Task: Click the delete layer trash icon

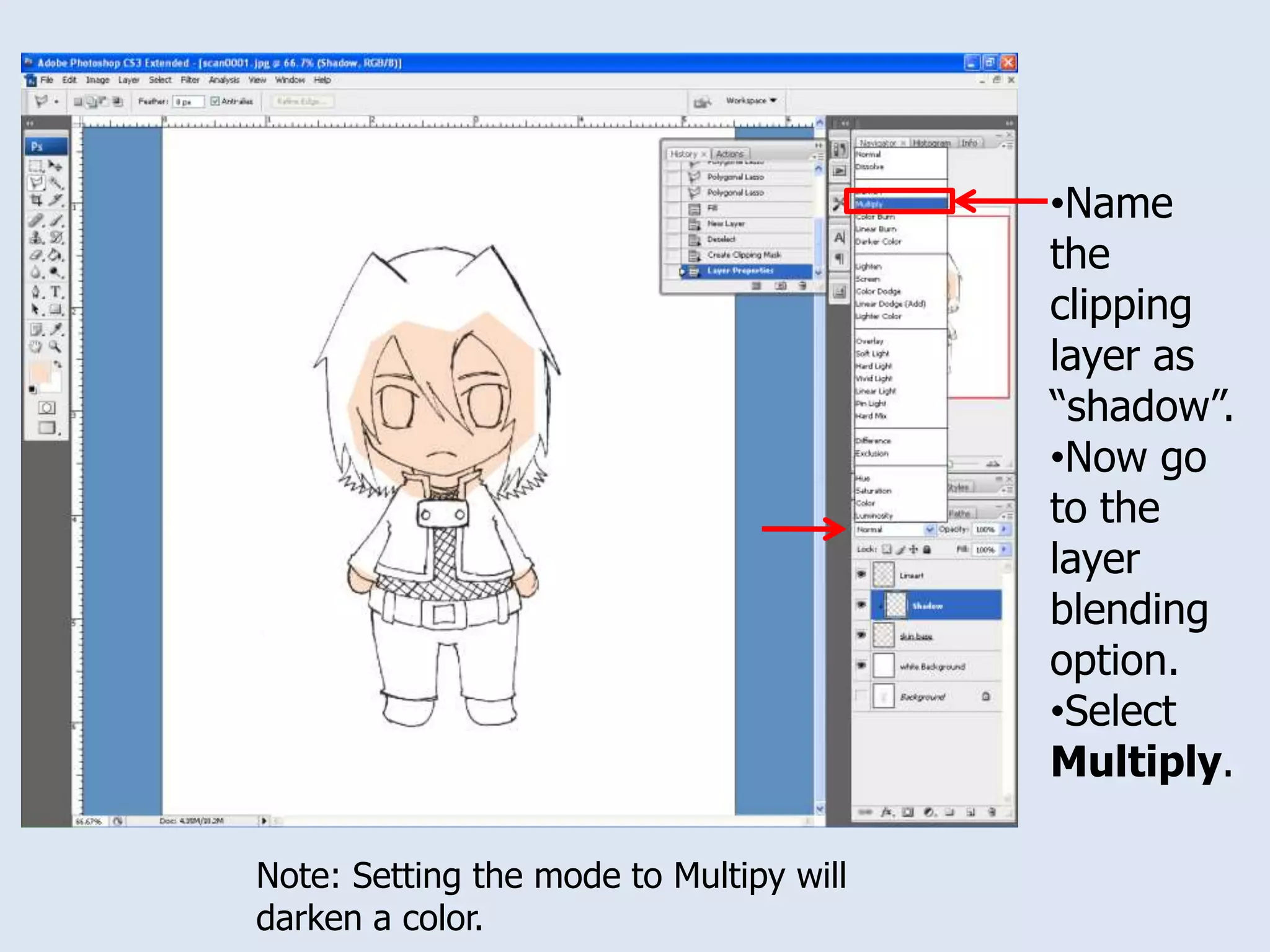Action: click(992, 812)
